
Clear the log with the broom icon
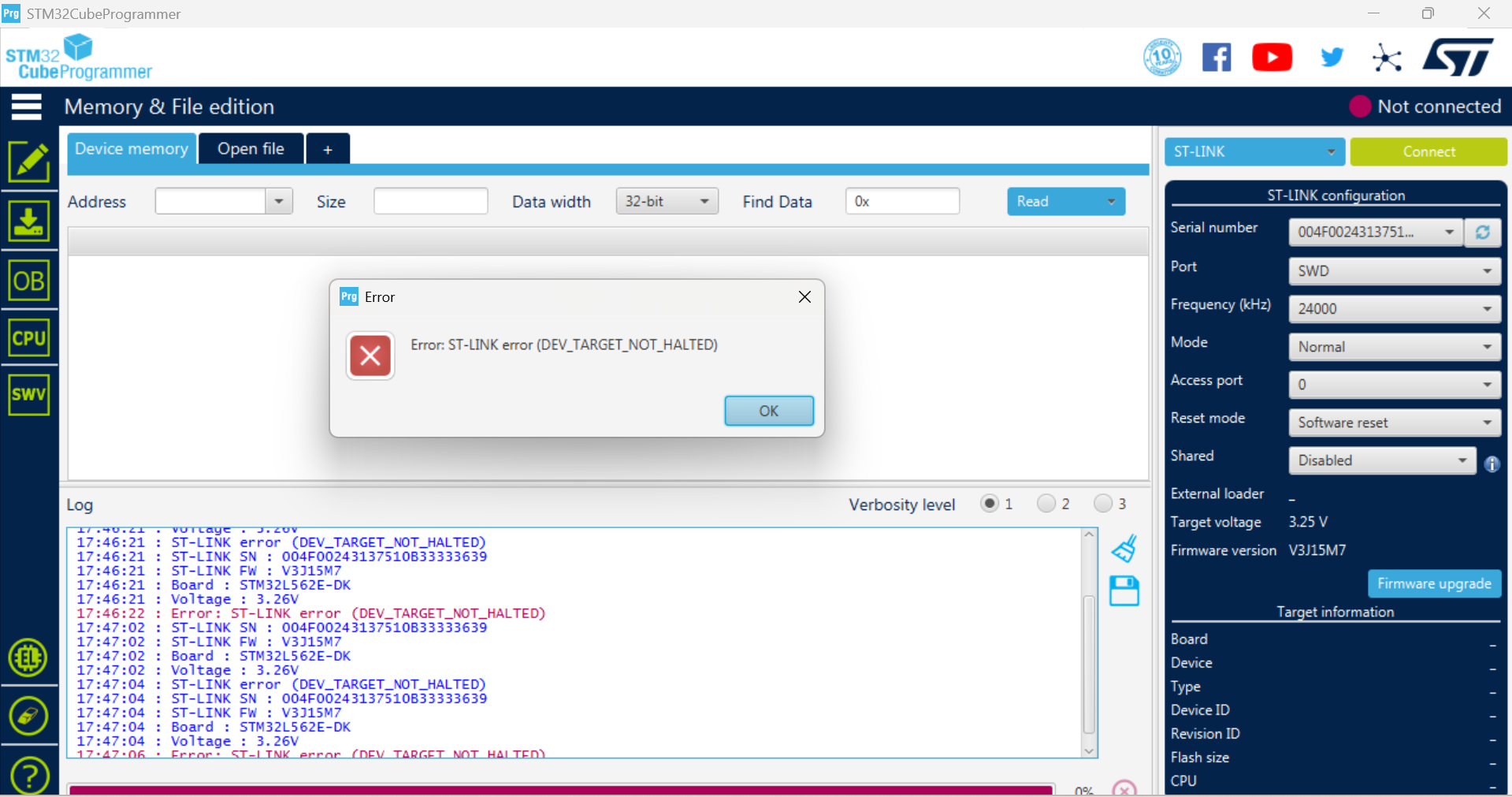pos(1124,548)
